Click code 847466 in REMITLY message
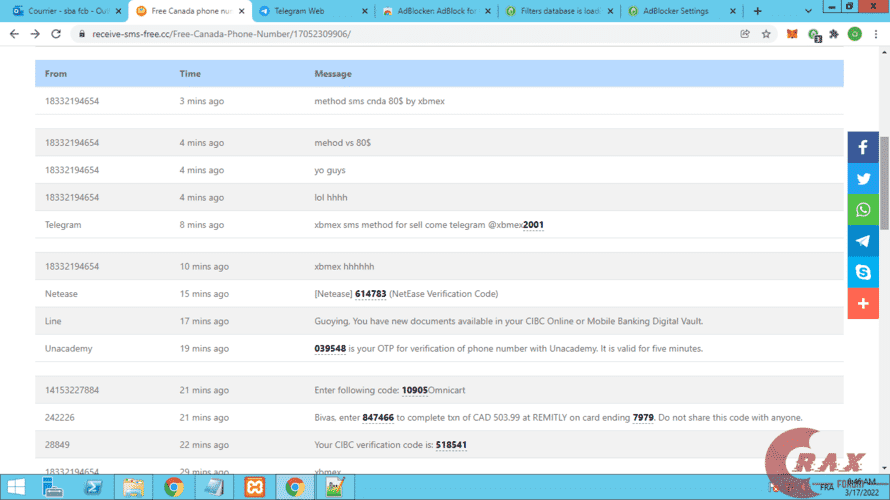 378,418
